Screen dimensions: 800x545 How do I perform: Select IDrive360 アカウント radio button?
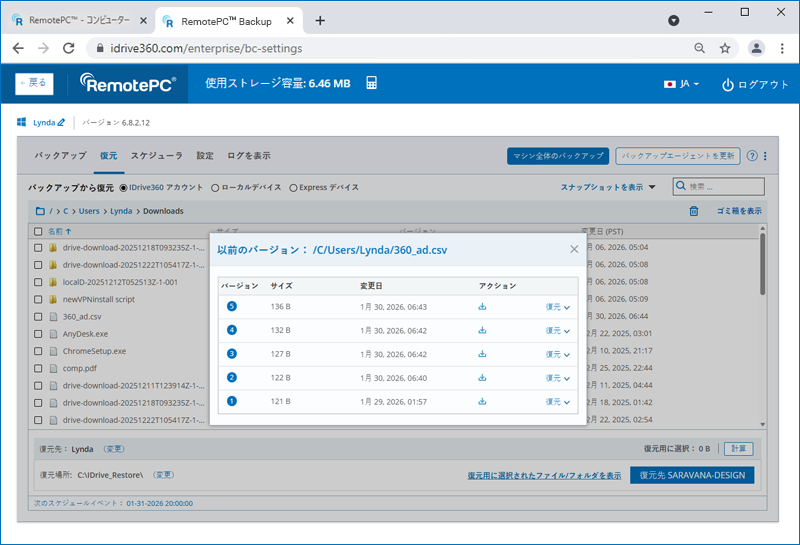123,188
